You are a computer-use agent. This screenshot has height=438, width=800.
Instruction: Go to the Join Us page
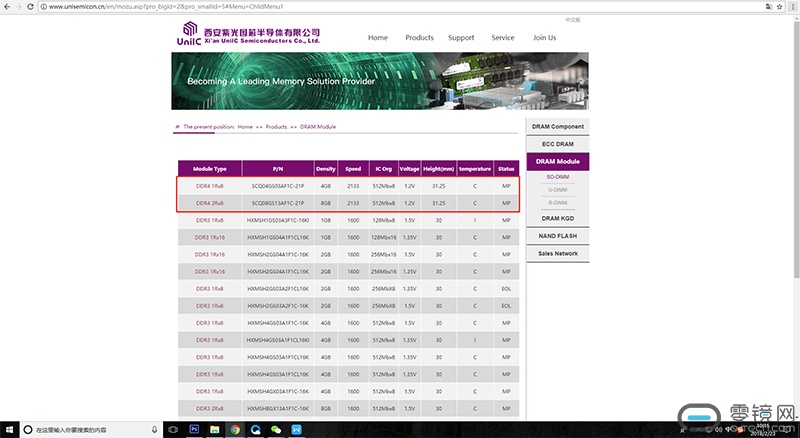(x=544, y=38)
